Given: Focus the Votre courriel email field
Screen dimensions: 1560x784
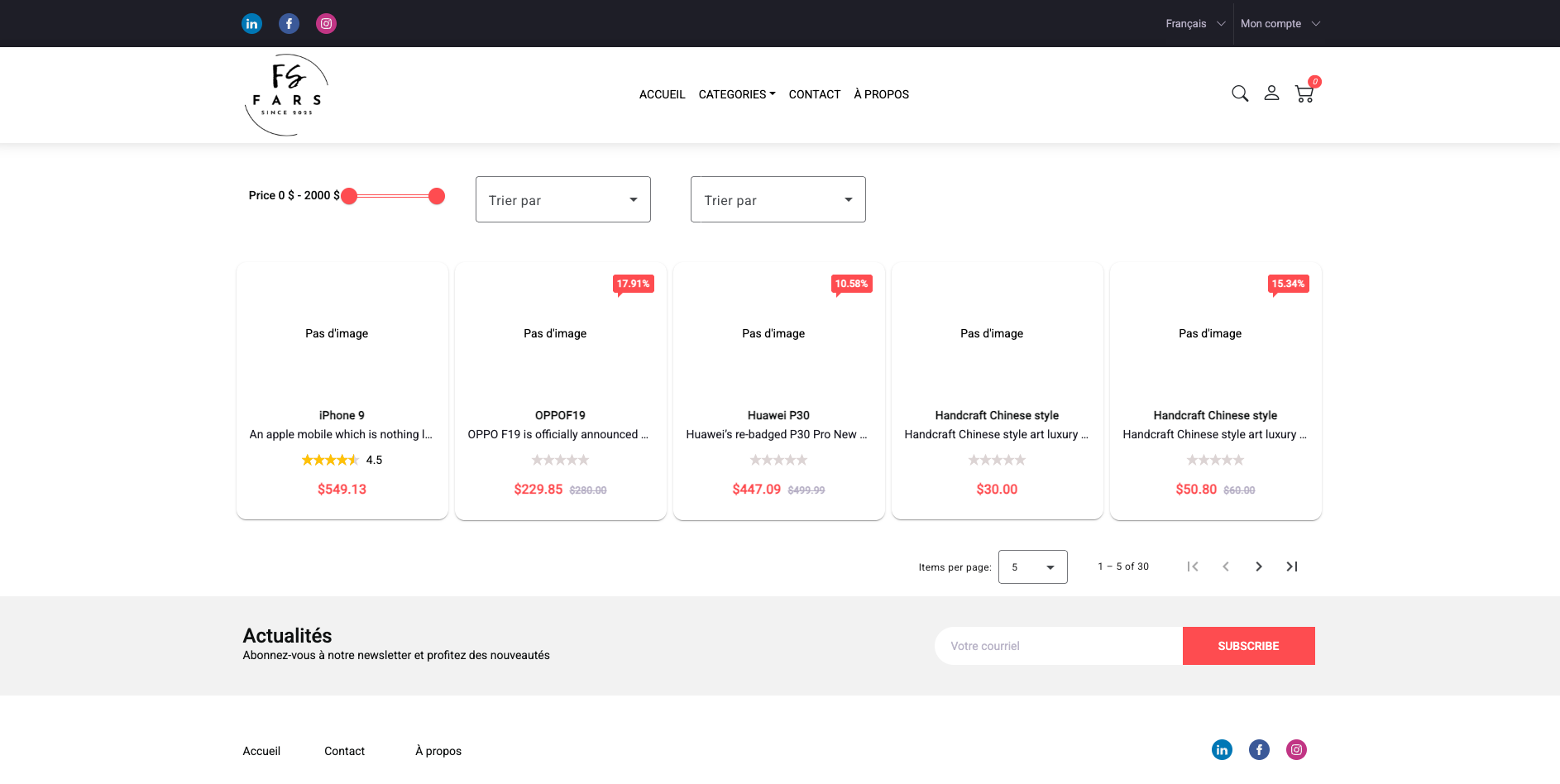Looking at the screenshot, I should pos(1058,646).
